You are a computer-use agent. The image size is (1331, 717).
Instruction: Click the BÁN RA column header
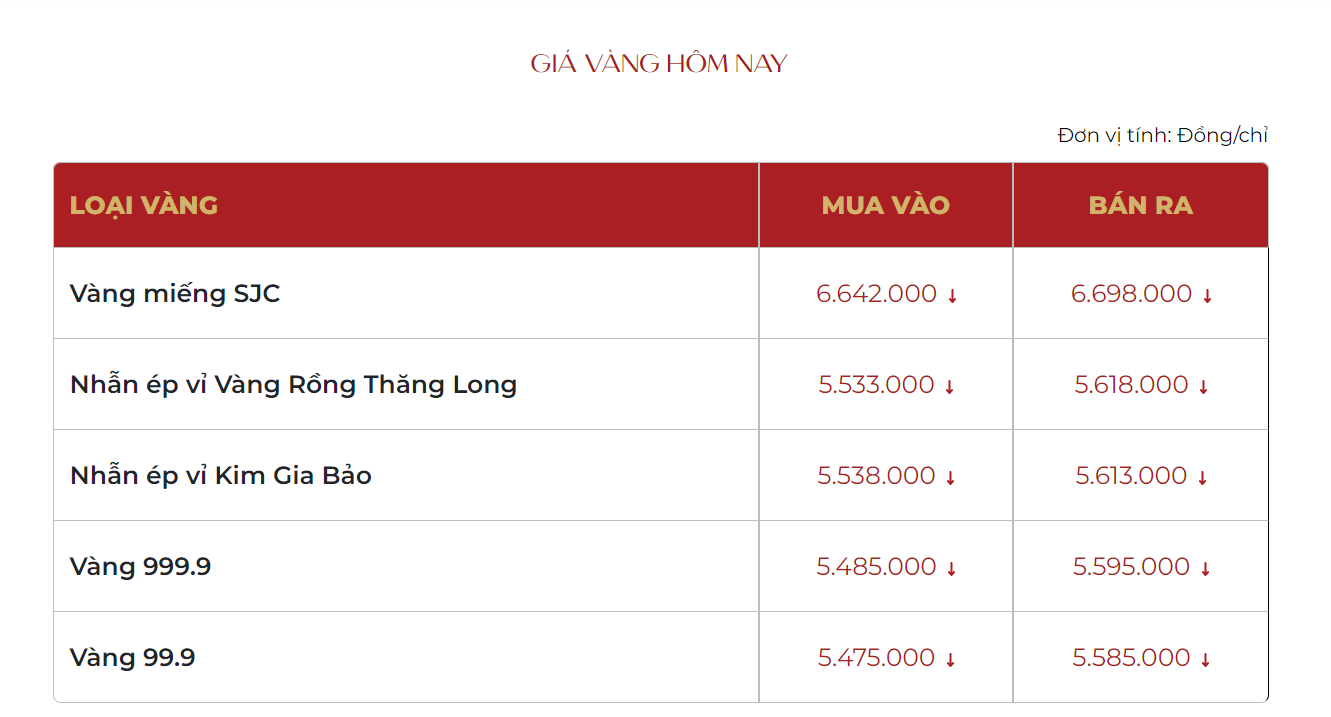(x=1141, y=205)
